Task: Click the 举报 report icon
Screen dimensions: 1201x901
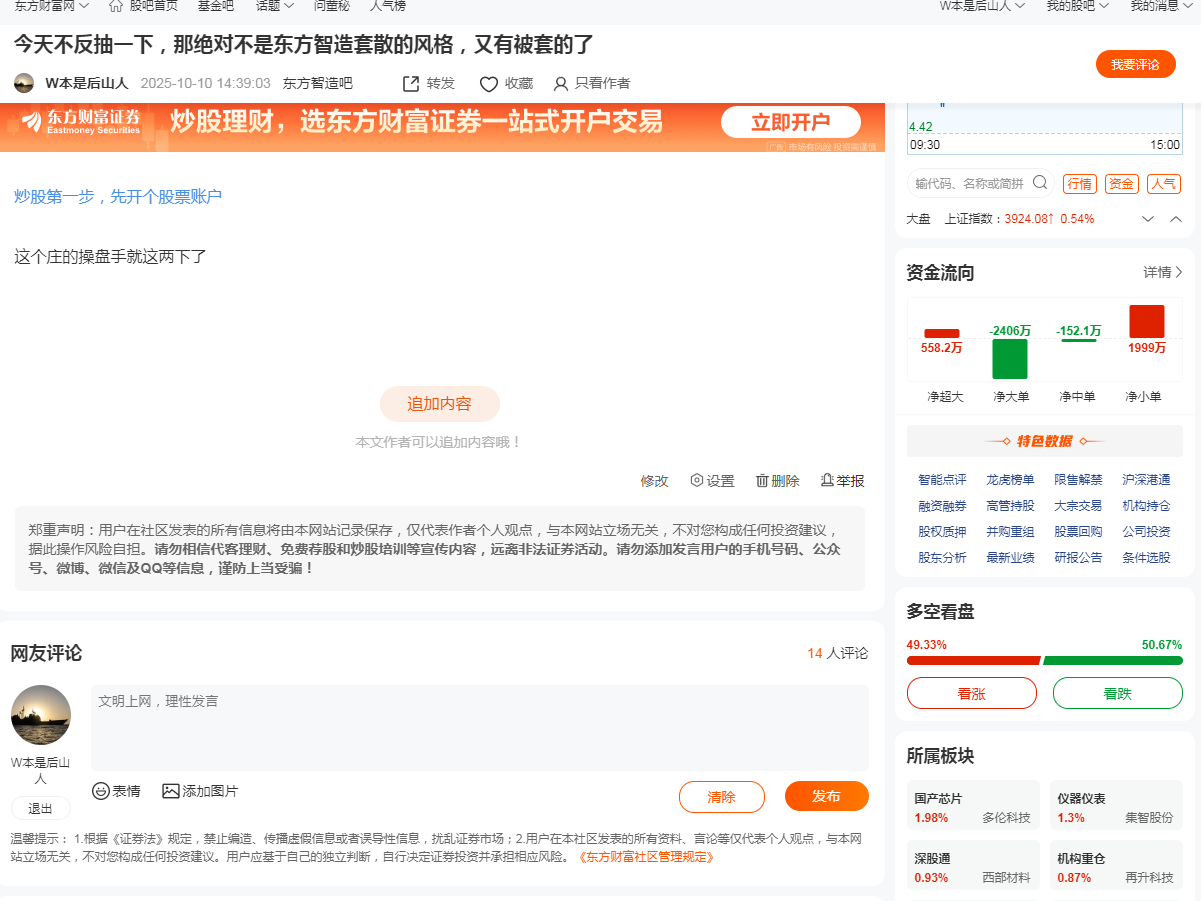Action: coord(827,481)
